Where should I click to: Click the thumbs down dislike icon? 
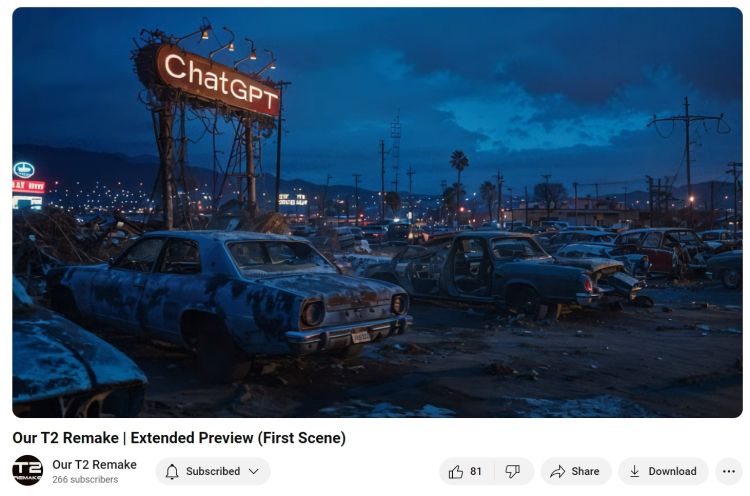click(512, 472)
